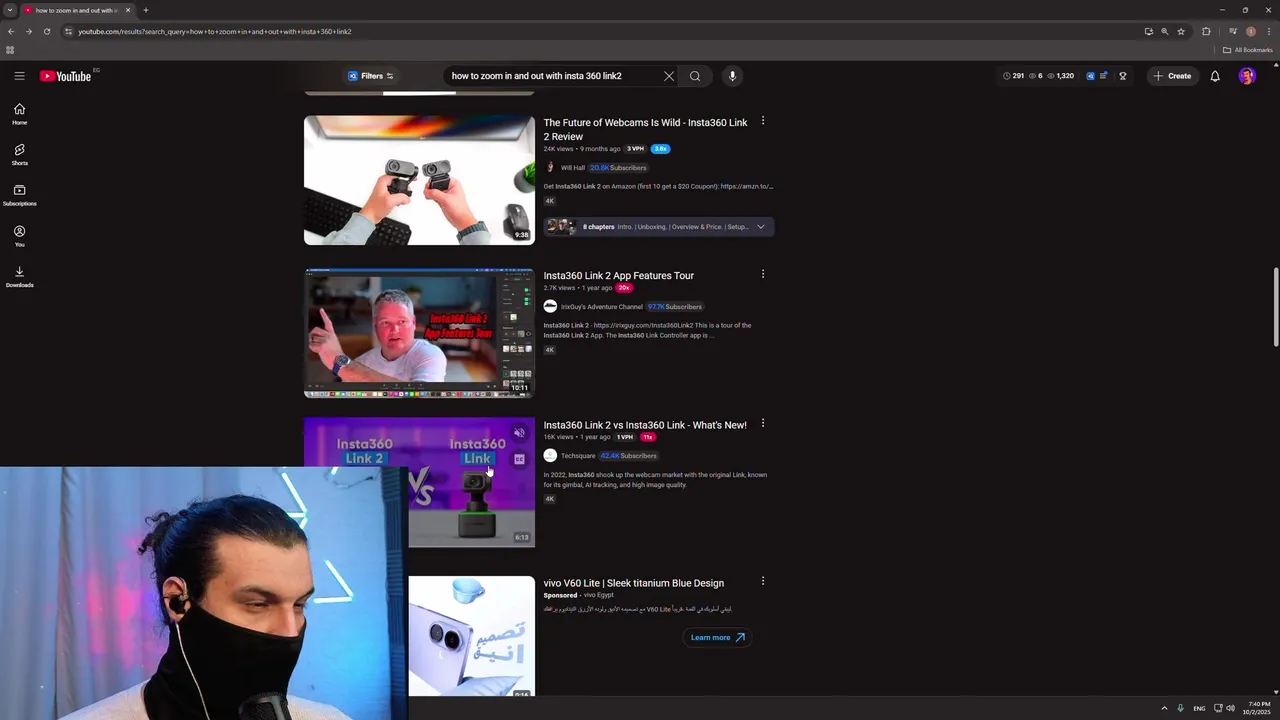Visit the Will Hall channel
The height and width of the screenshot is (720, 1280).
(573, 168)
